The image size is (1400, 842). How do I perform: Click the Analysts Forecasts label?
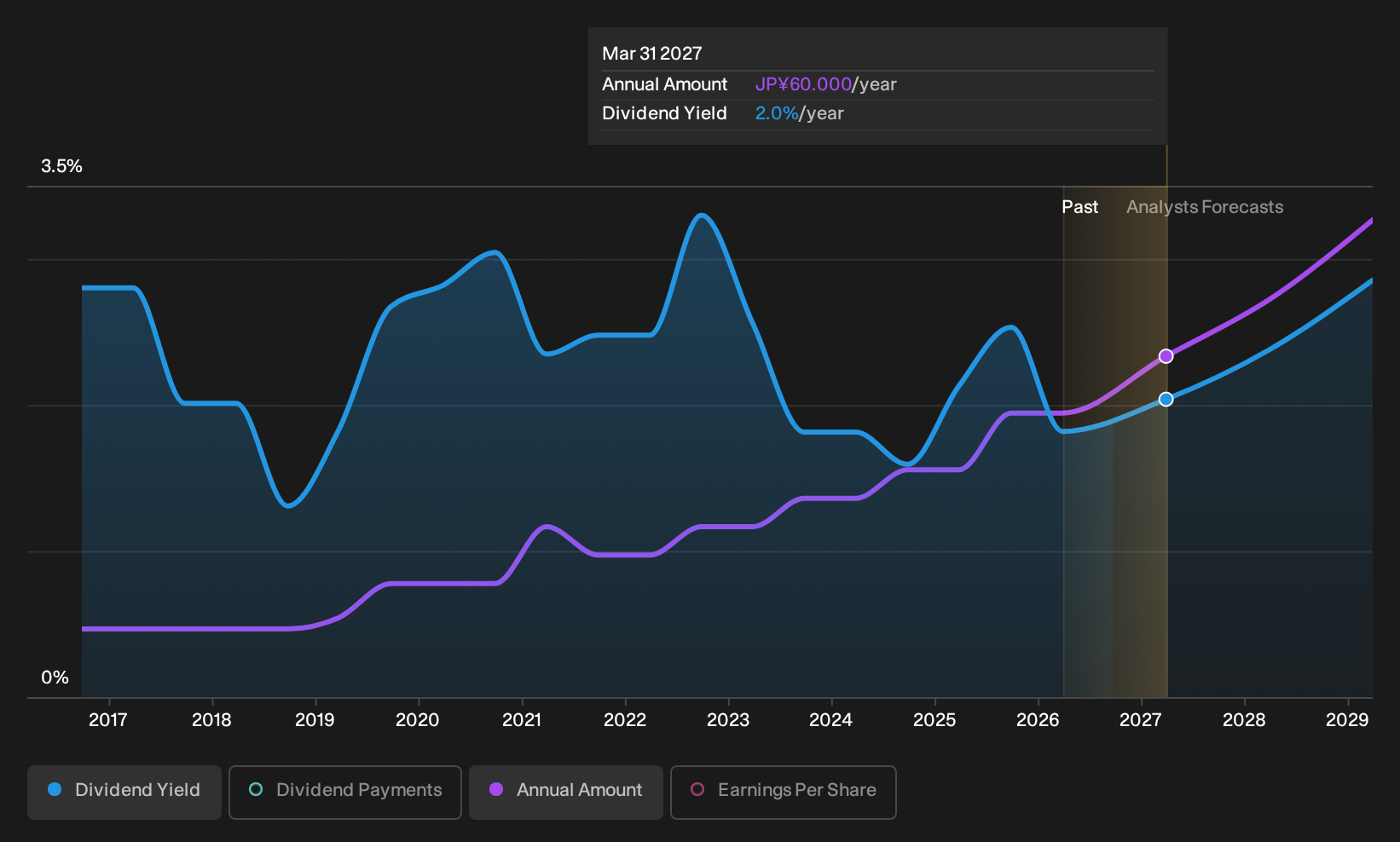[1205, 207]
